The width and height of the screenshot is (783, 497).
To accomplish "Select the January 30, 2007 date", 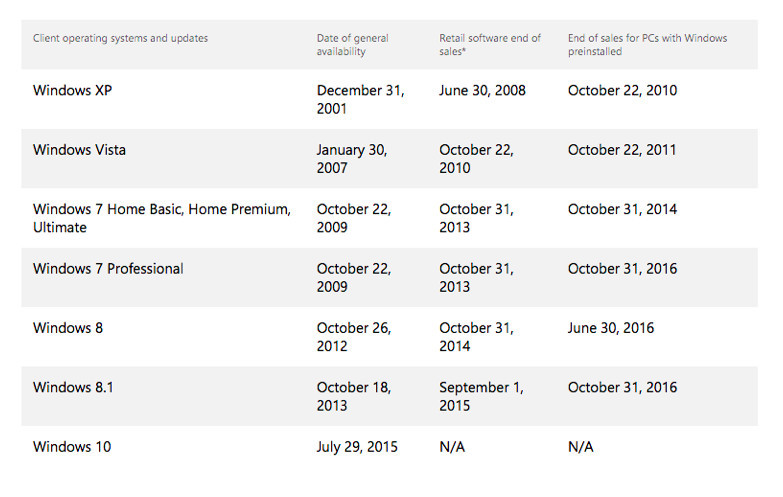I will [x=352, y=159].
